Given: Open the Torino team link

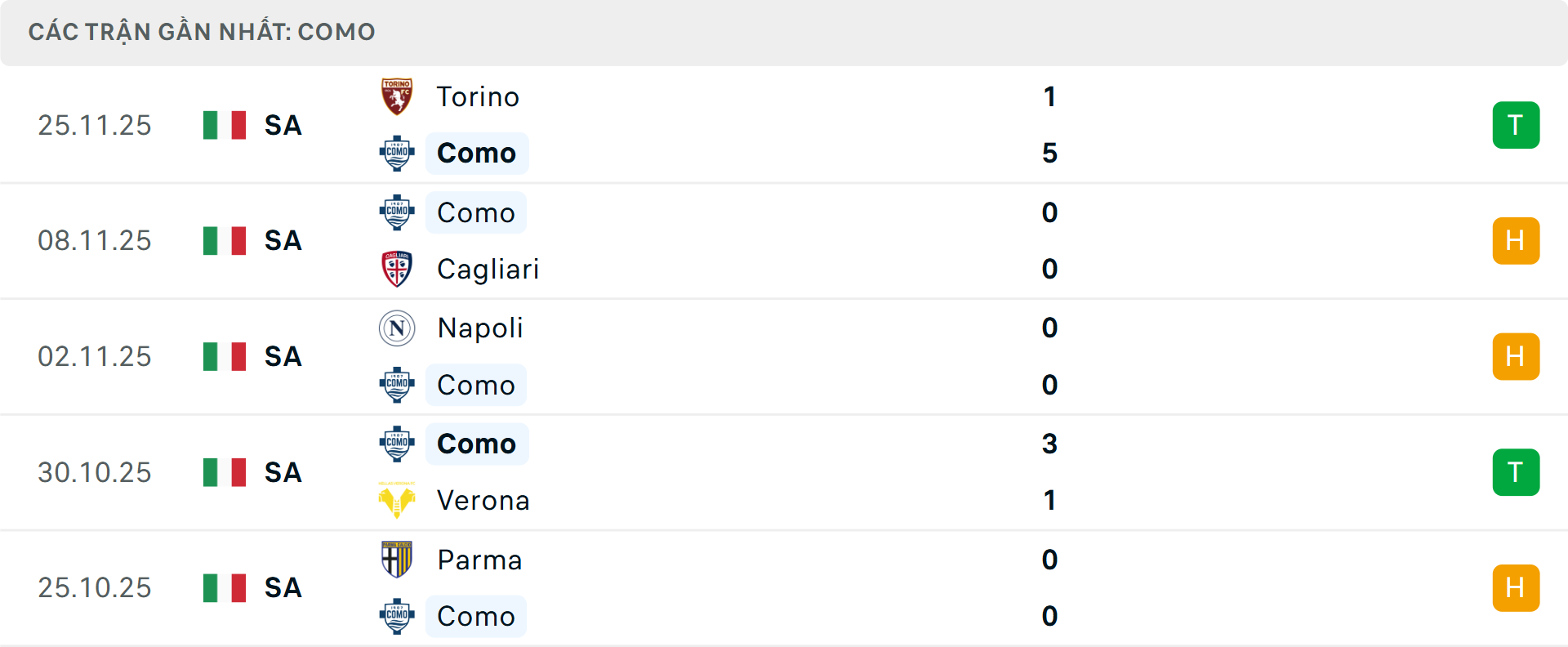Looking at the screenshot, I should [478, 96].
